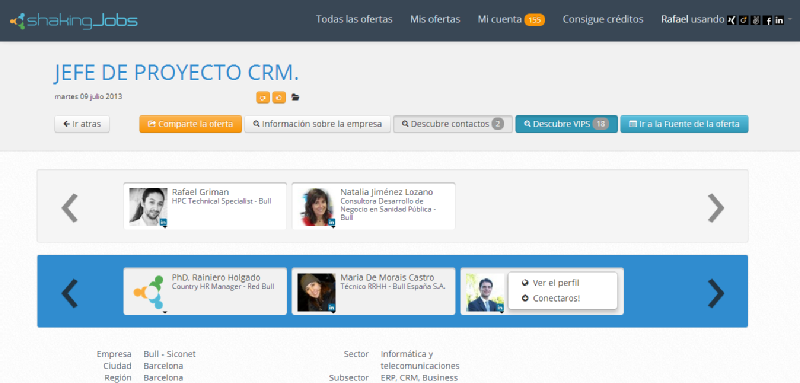The image size is (800, 383).
Task: Show previous VIPs with dark left chevron
Action: (69, 293)
